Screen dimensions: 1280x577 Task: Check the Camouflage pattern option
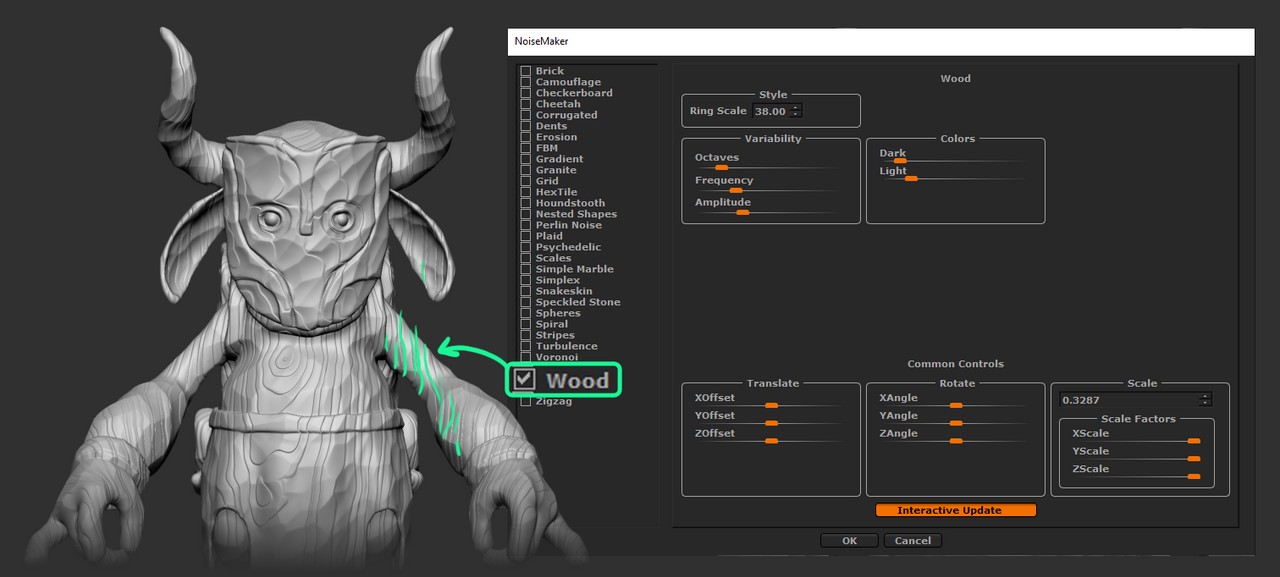526,82
